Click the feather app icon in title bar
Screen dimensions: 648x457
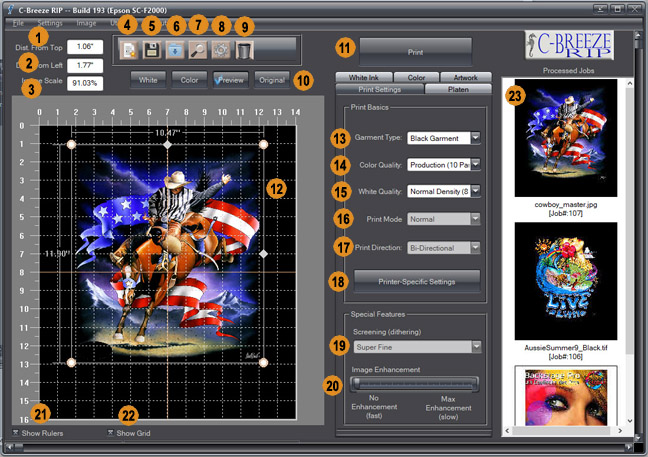click(10, 10)
